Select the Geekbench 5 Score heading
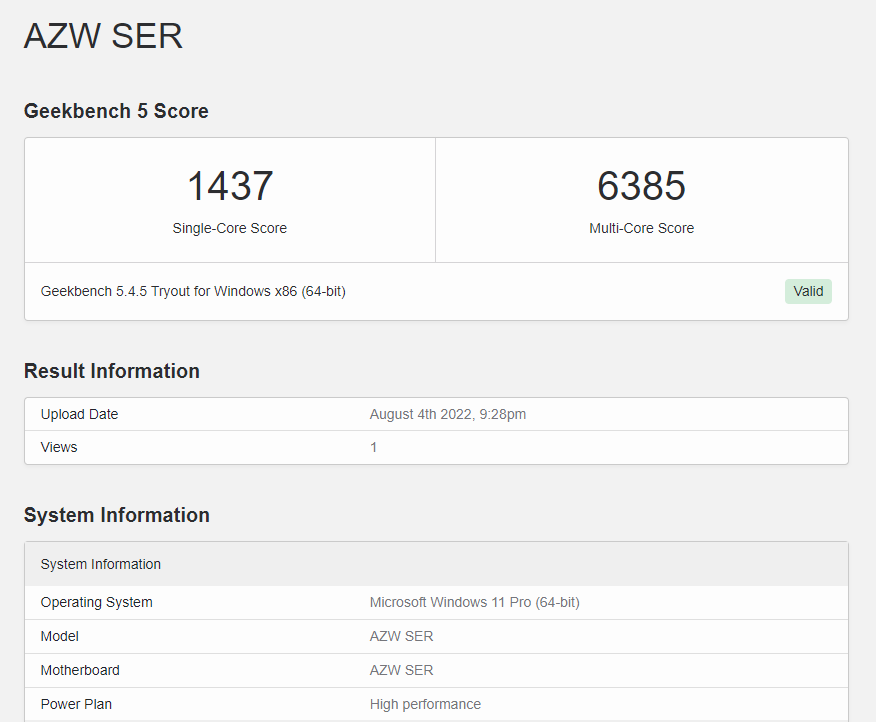 click(116, 111)
